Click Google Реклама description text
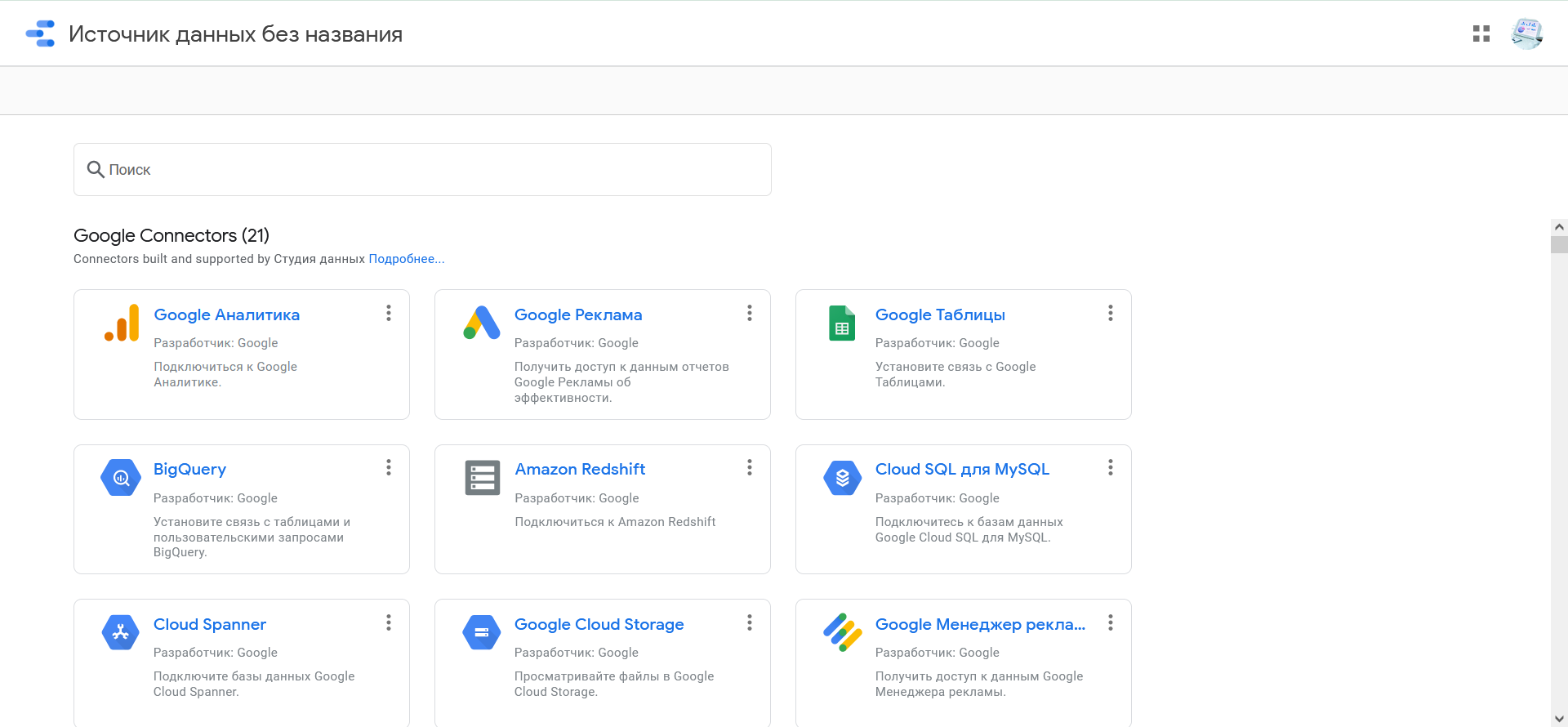Viewport: 1568px width, 727px height. (621, 382)
